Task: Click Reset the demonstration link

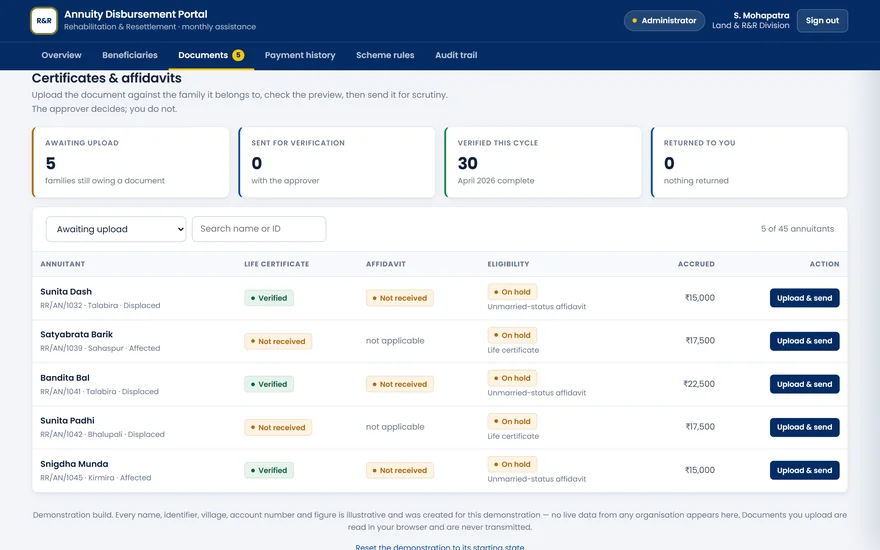Action: click(x=439, y=546)
